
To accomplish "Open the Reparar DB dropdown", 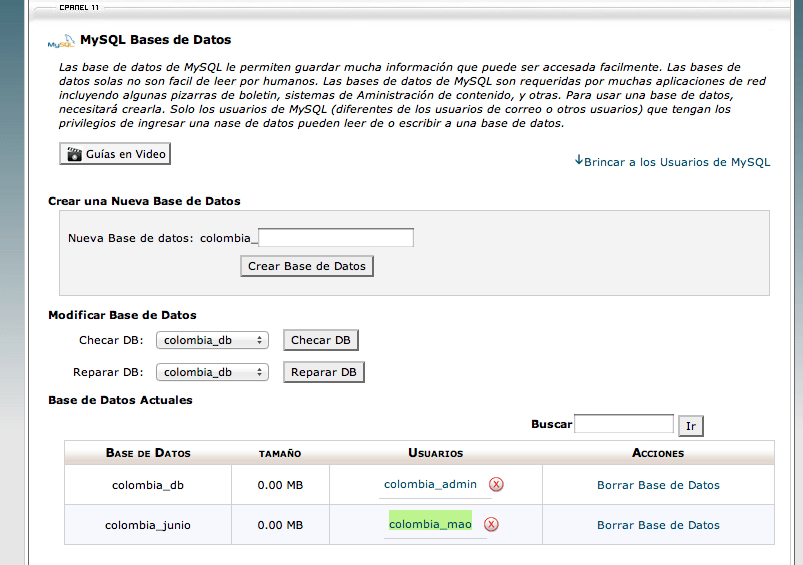I will tap(213, 372).
